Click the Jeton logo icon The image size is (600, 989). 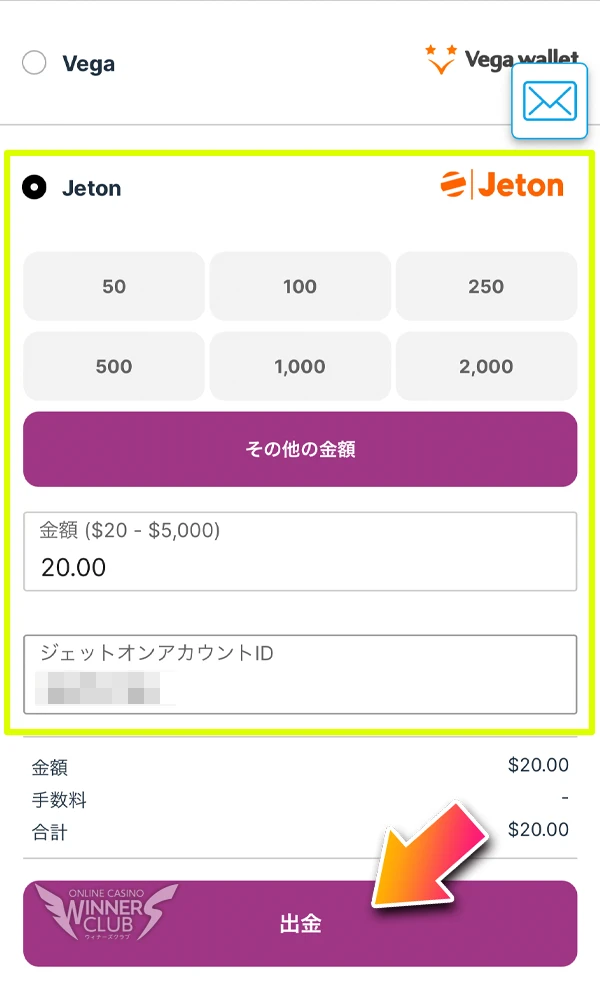455,184
